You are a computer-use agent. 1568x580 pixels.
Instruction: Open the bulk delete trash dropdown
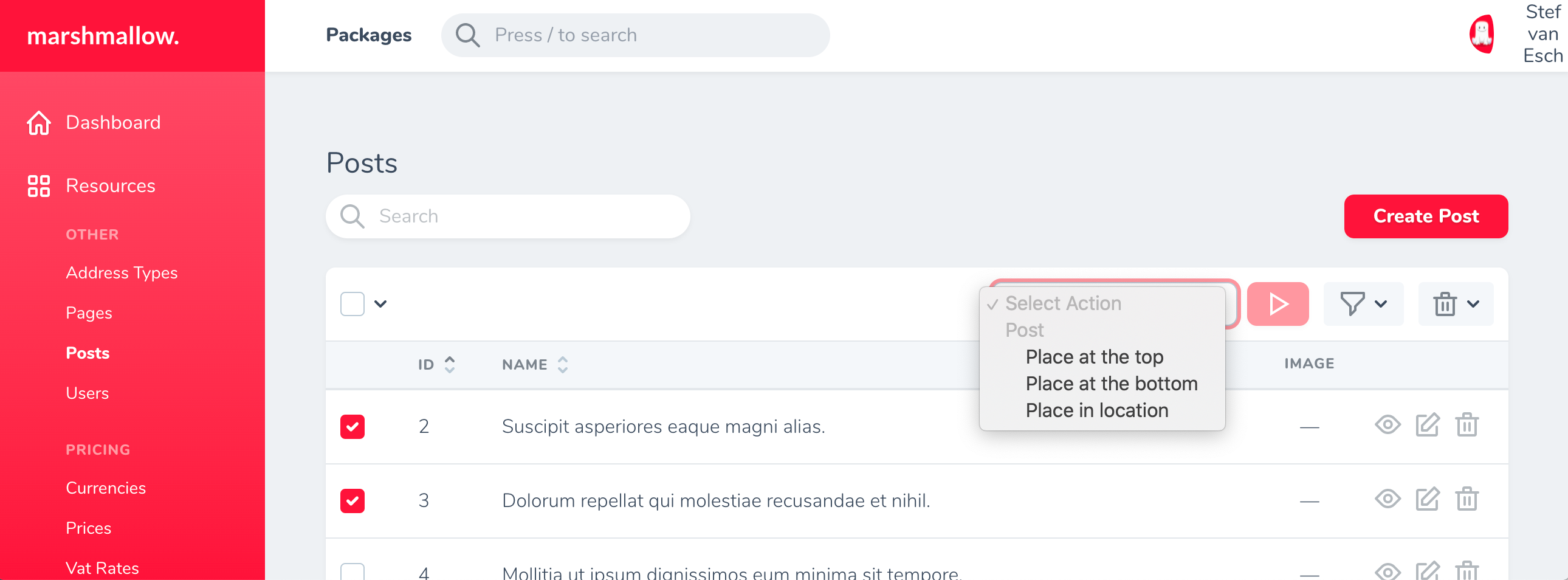coord(1455,304)
